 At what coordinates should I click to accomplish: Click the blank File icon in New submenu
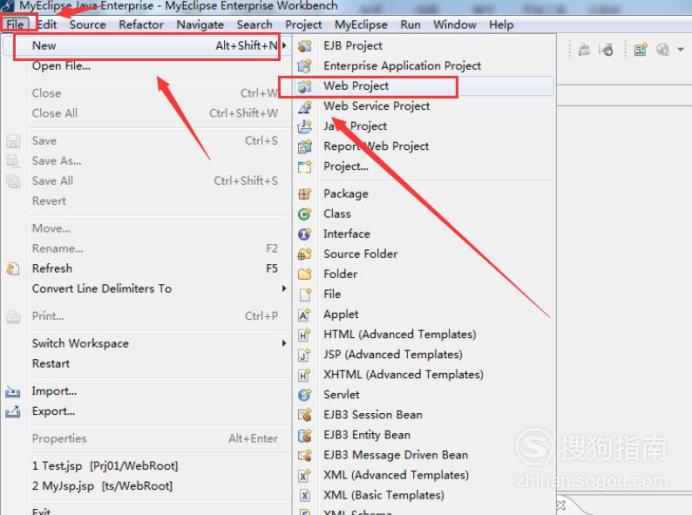tap(305, 294)
